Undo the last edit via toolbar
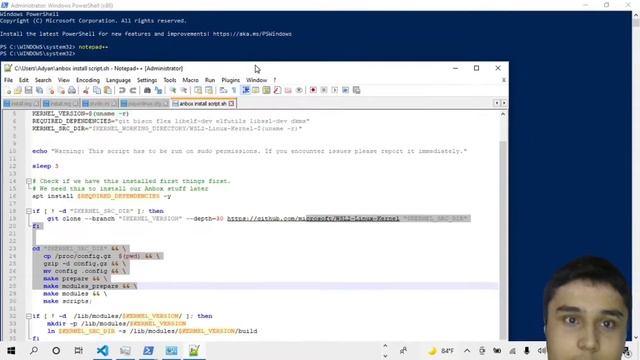 click(x=122, y=90)
